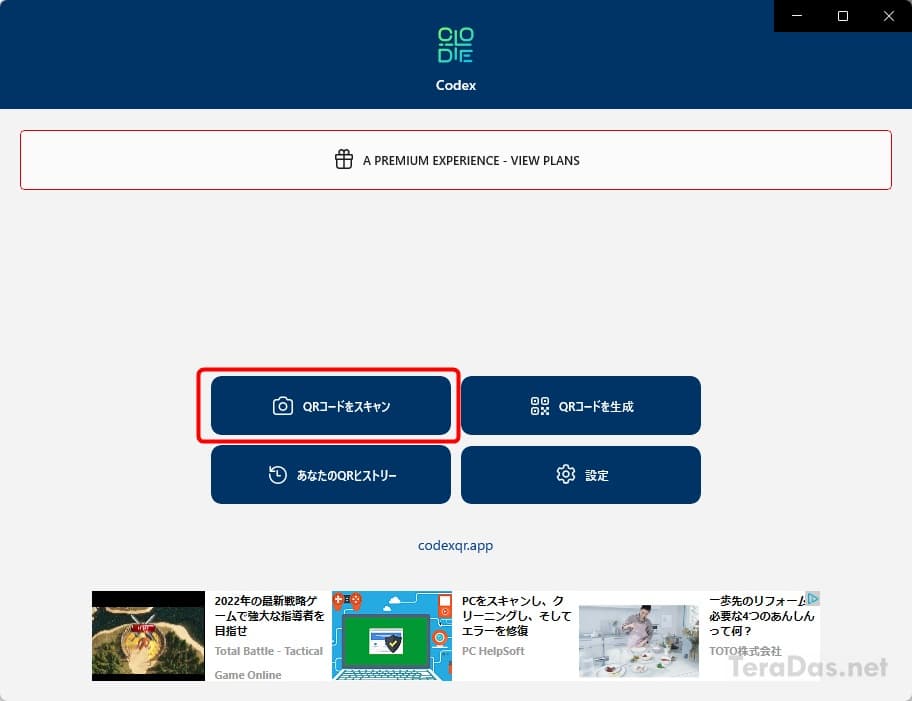Image resolution: width=912 pixels, height=701 pixels.
Task: Open 設定 via its label
Action: [597, 476]
